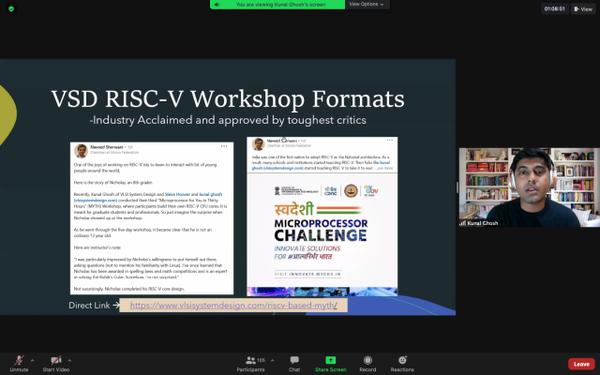This screenshot has width=600, height=375.
Task: Click the Kunal Ghosh name label on video
Action: [x=479, y=223]
